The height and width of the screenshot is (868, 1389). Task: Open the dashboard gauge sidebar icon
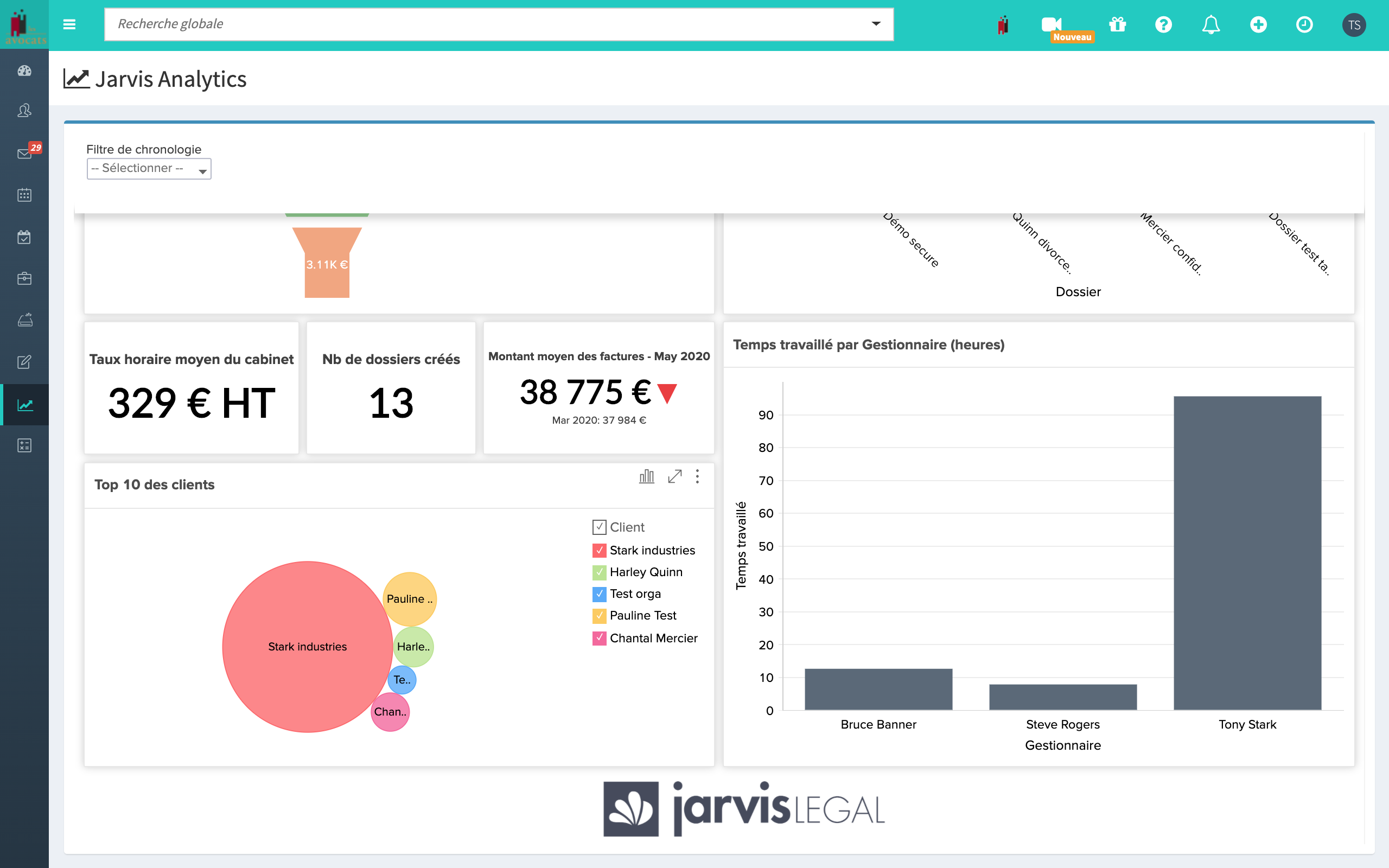pos(24,71)
